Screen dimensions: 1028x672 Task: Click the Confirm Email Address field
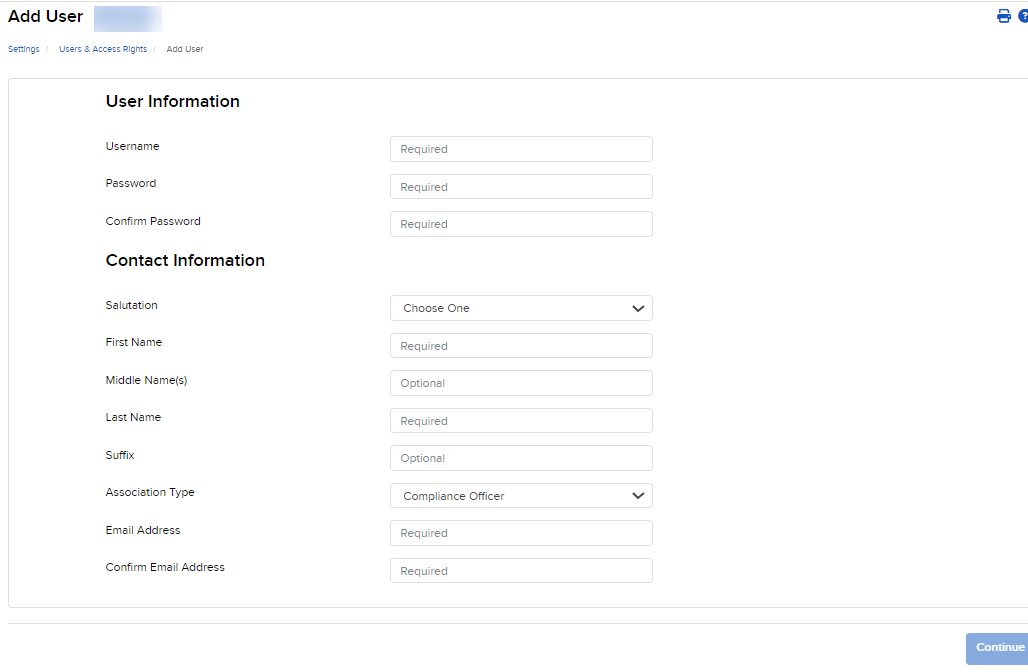coord(520,570)
